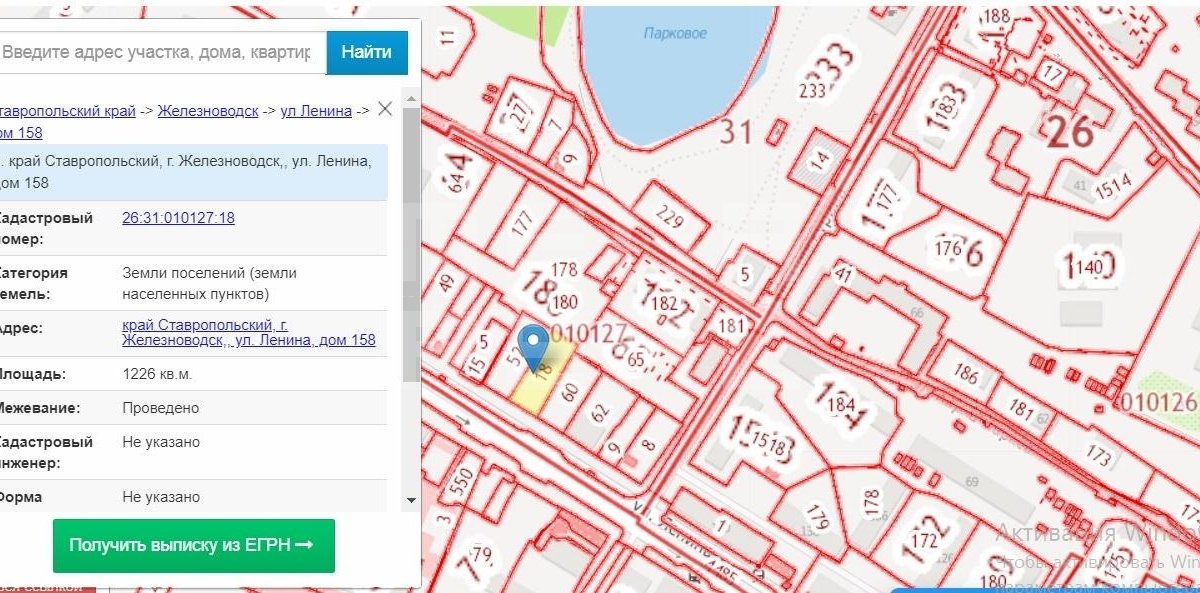Screen dimensions: 1200x593
Task: Open the ул Ленина breadcrumb link
Action: pyautogui.click(x=316, y=111)
